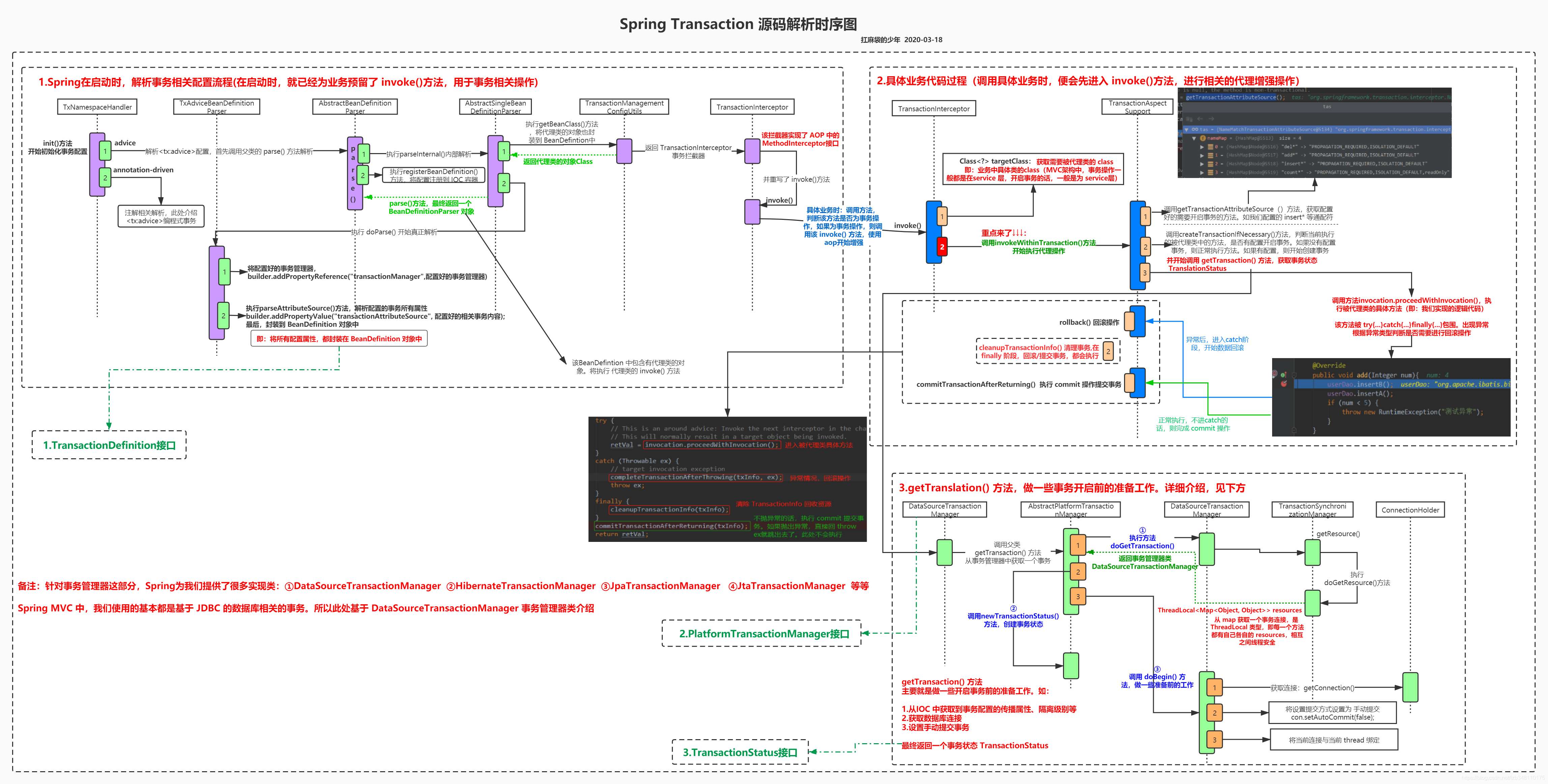Click the "3.TransactionStatus接口" box
The height and width of the screenshot is (784, 1548).
[740, 752]
